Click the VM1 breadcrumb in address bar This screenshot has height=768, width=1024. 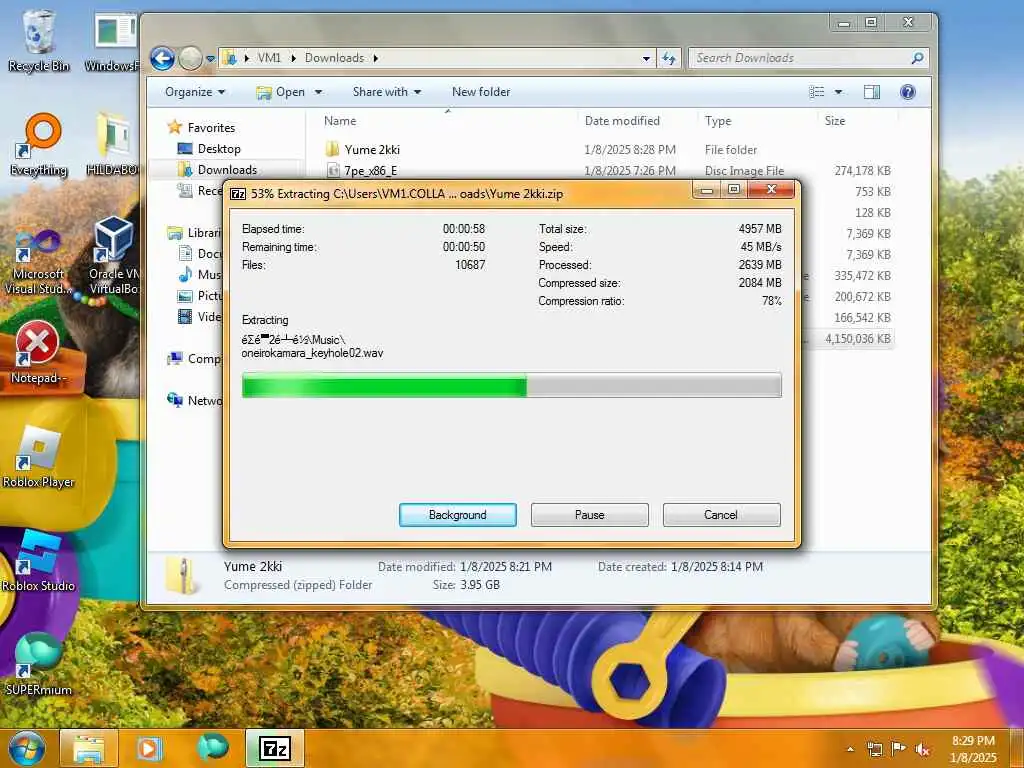click(x=269, y=58)
